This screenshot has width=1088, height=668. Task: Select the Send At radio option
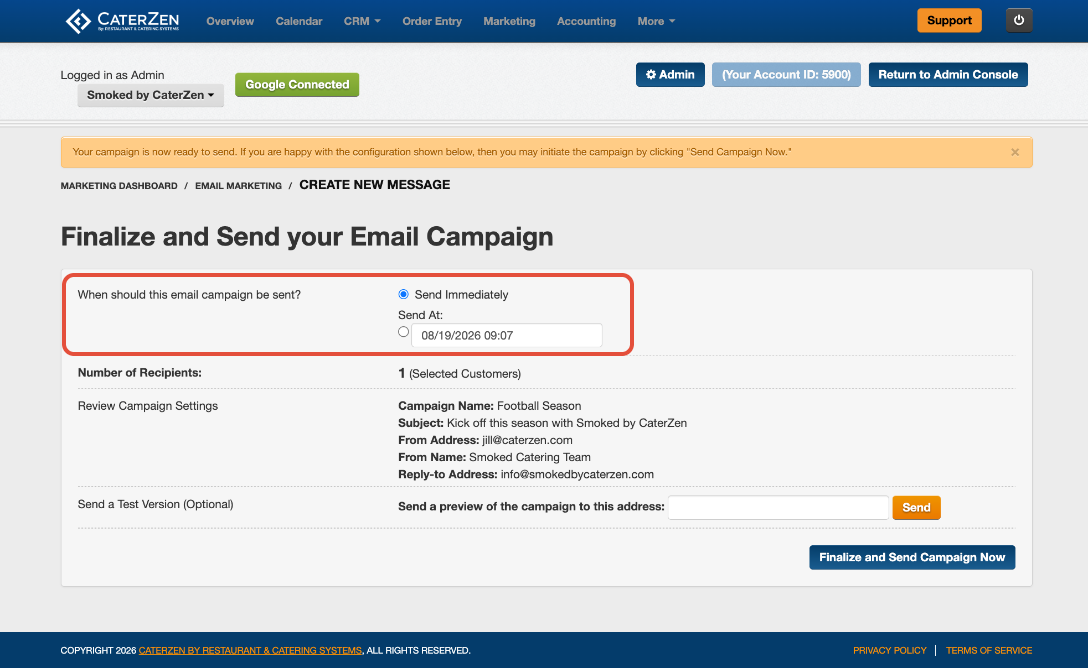[x=403, y=332]
